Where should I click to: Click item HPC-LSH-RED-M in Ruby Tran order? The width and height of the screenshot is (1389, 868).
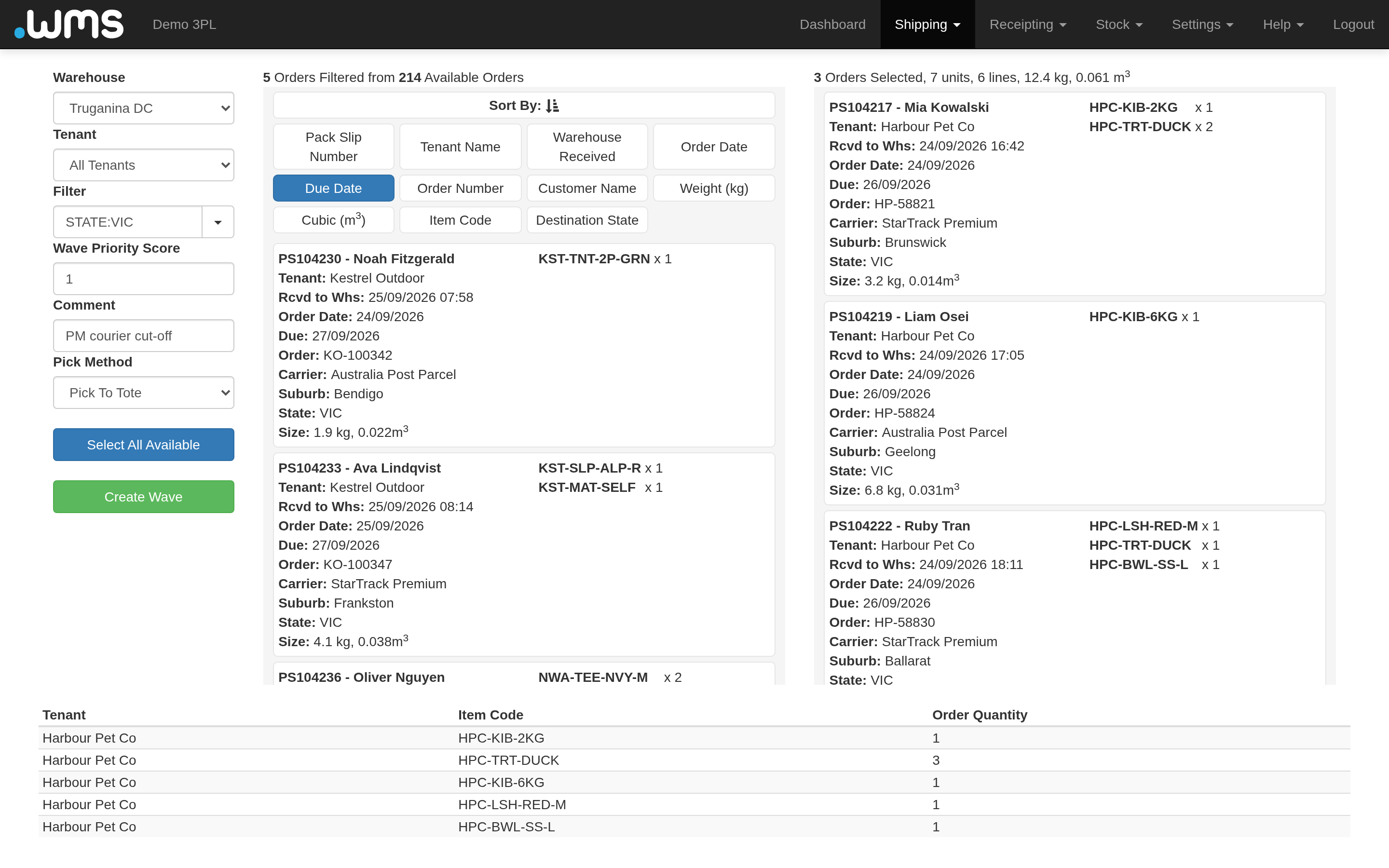(1144, 526)
